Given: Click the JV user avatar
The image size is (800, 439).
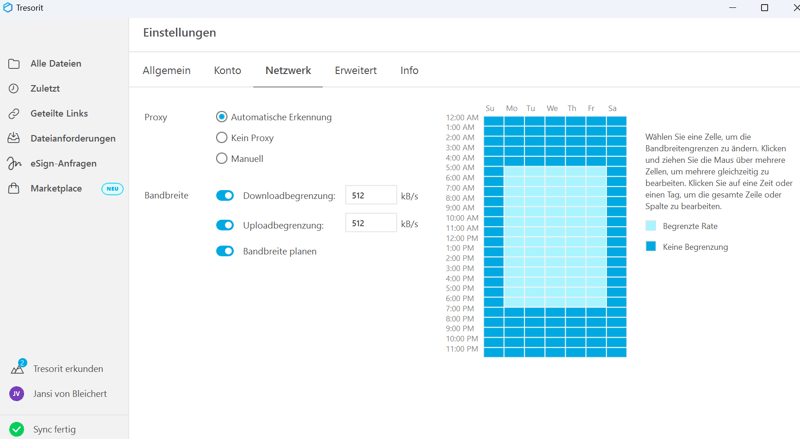Looking at the screenshot, I should point(17,394).
